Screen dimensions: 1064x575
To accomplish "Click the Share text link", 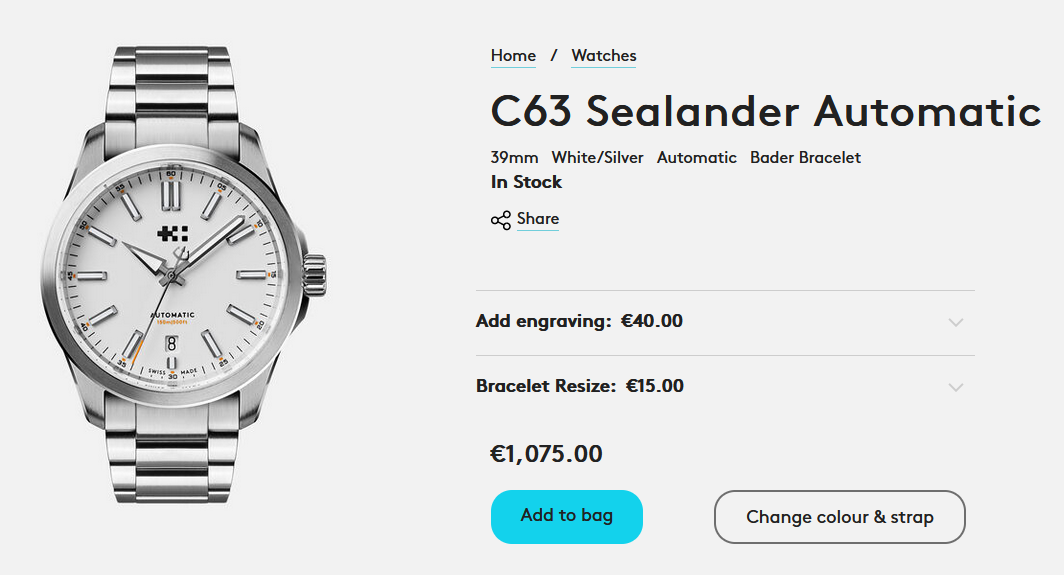I will (538, 219).
